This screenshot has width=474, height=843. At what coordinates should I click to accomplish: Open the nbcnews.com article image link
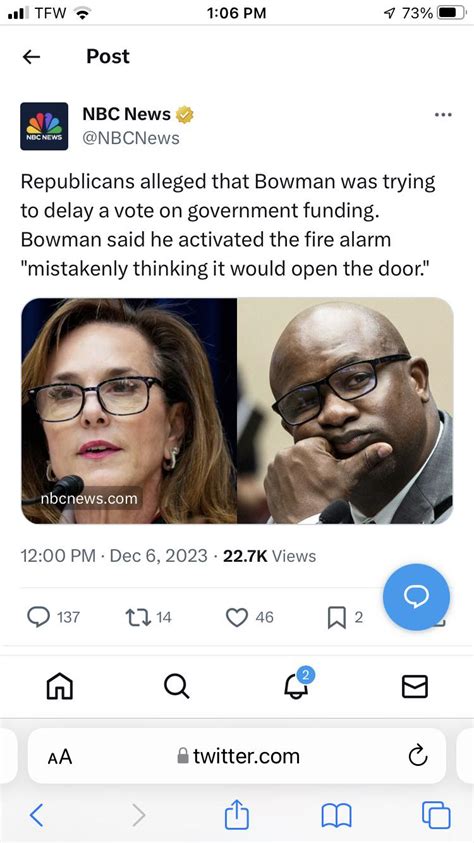point(237,411)
